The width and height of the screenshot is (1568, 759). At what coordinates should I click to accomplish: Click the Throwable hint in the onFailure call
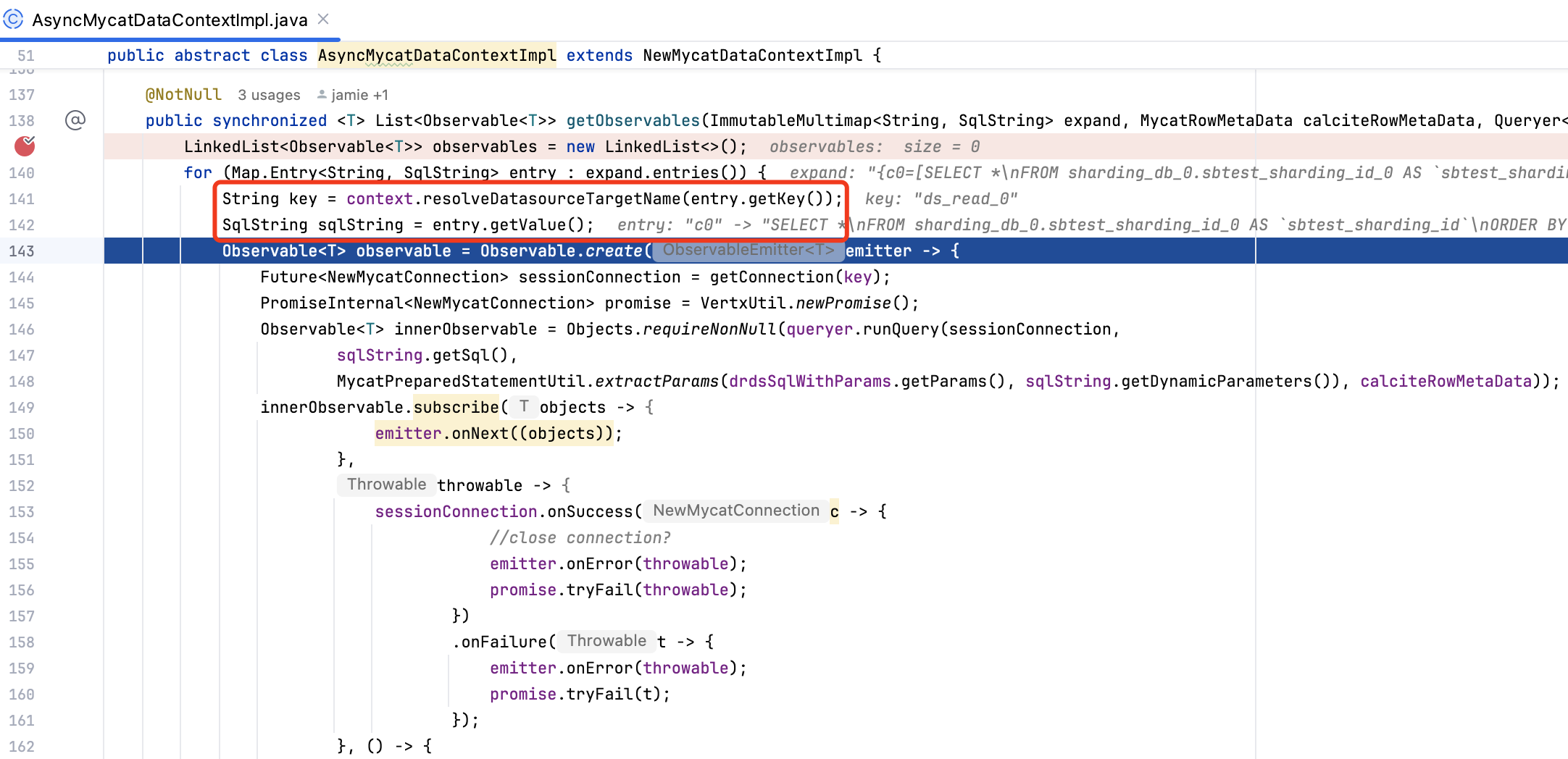click(606, 641)
